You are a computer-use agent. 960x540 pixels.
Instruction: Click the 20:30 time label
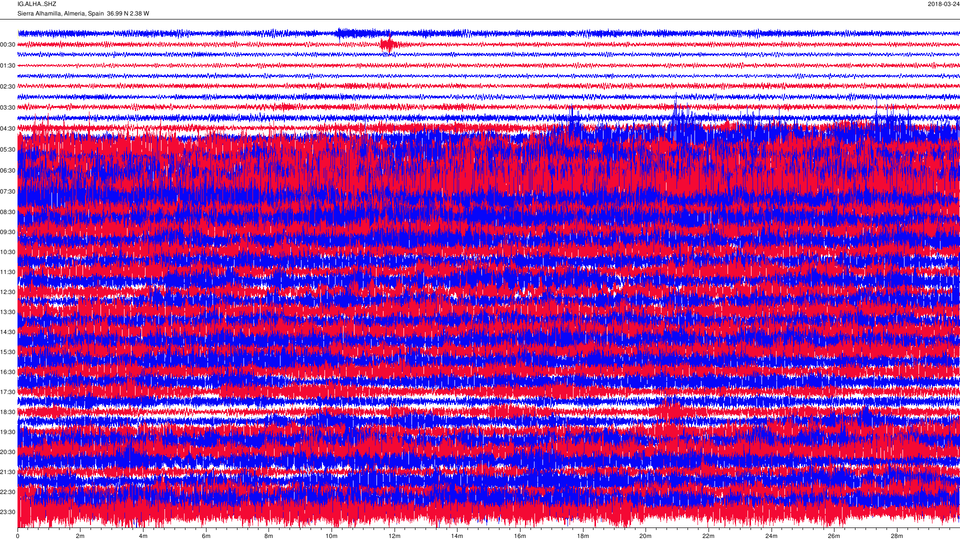click(x=8, y=452)
